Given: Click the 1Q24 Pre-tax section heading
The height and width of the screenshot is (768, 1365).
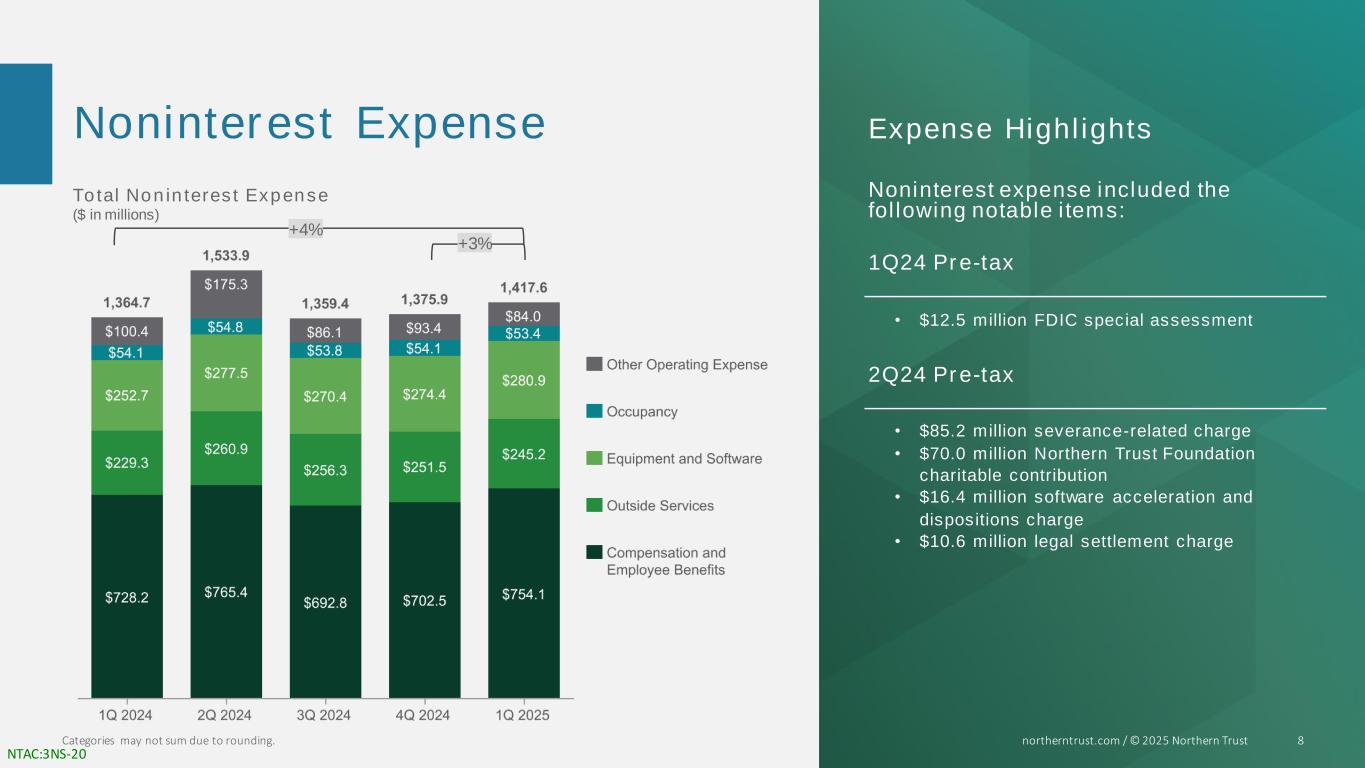Looking at the screenshot, I should click(x=941, y=263).
